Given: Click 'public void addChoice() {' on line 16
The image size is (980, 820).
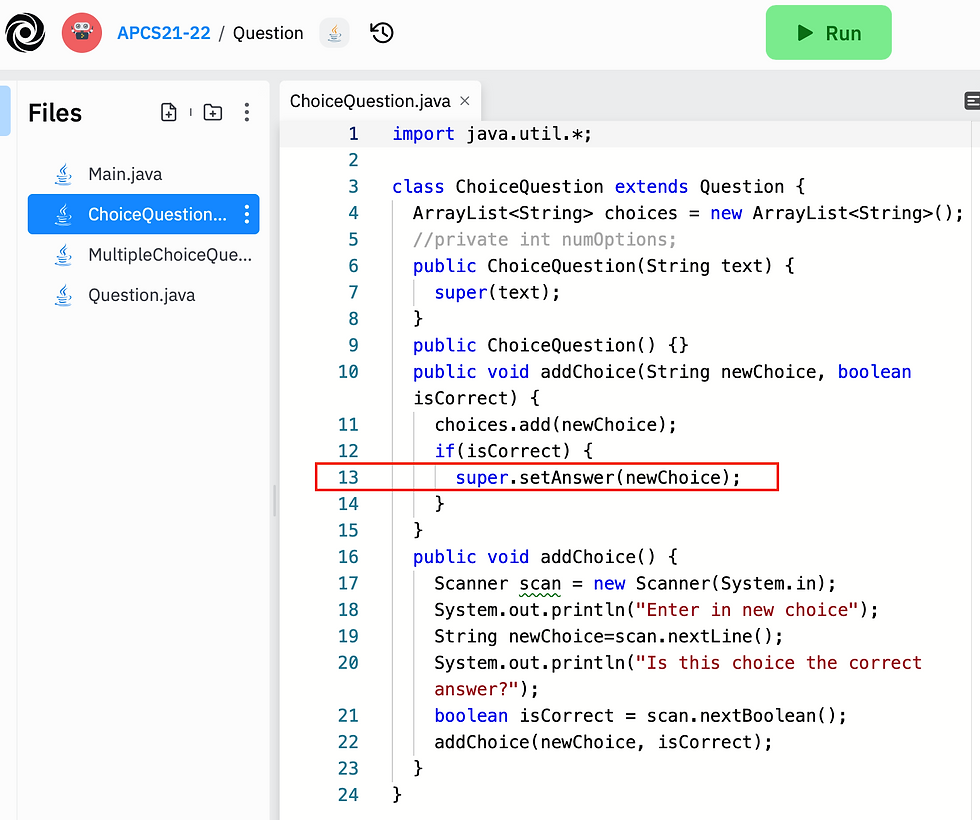Looking at the screenshot, I should tap(546, 557).
